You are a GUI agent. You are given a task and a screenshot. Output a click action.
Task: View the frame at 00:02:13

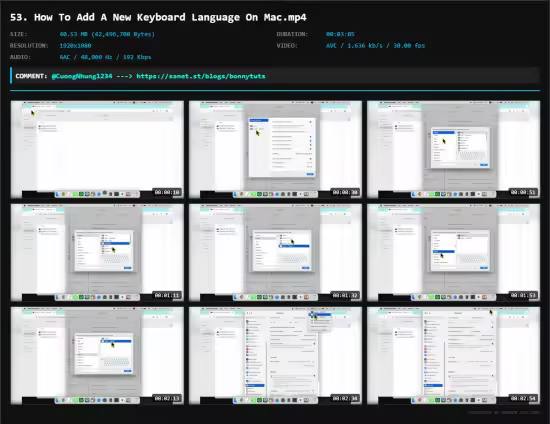click(97, 356)
